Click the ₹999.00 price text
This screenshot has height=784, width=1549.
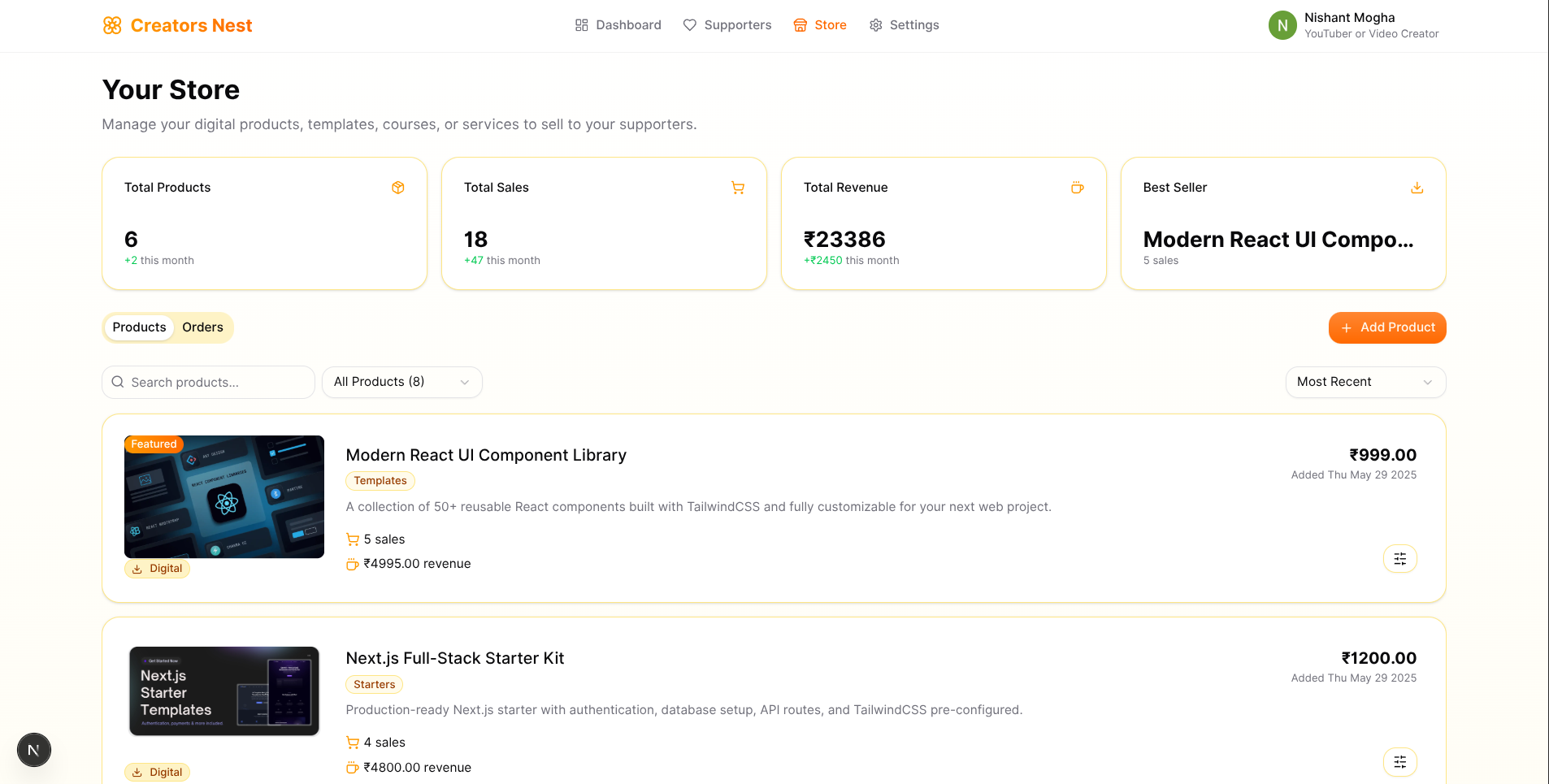click(x=1383, y=455)
